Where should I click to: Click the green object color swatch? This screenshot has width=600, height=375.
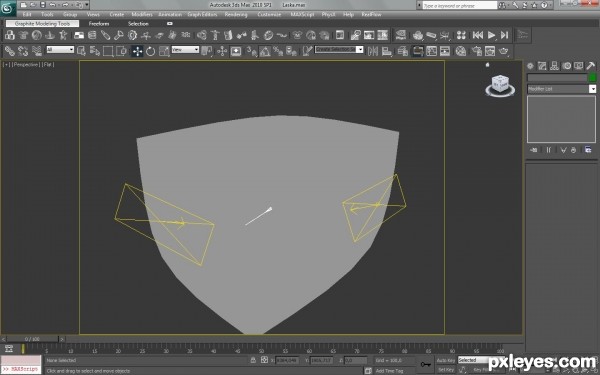coord(592,78)
